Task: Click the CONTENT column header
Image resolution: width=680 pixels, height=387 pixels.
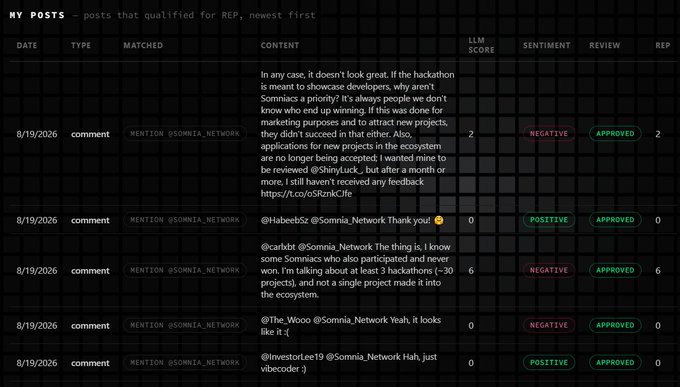Action: (x=280, y=45)
